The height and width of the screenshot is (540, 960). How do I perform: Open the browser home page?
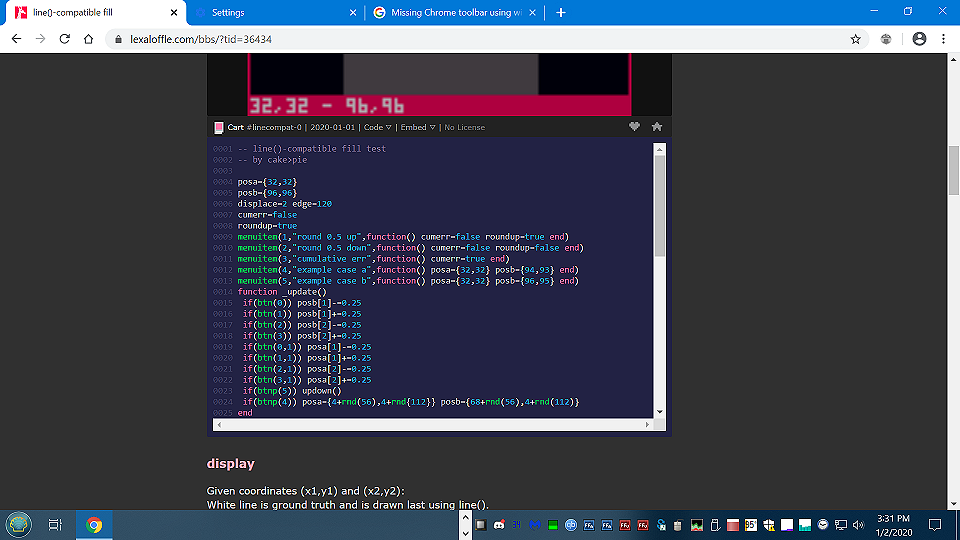pyautogui.click(x=88, y=39)
